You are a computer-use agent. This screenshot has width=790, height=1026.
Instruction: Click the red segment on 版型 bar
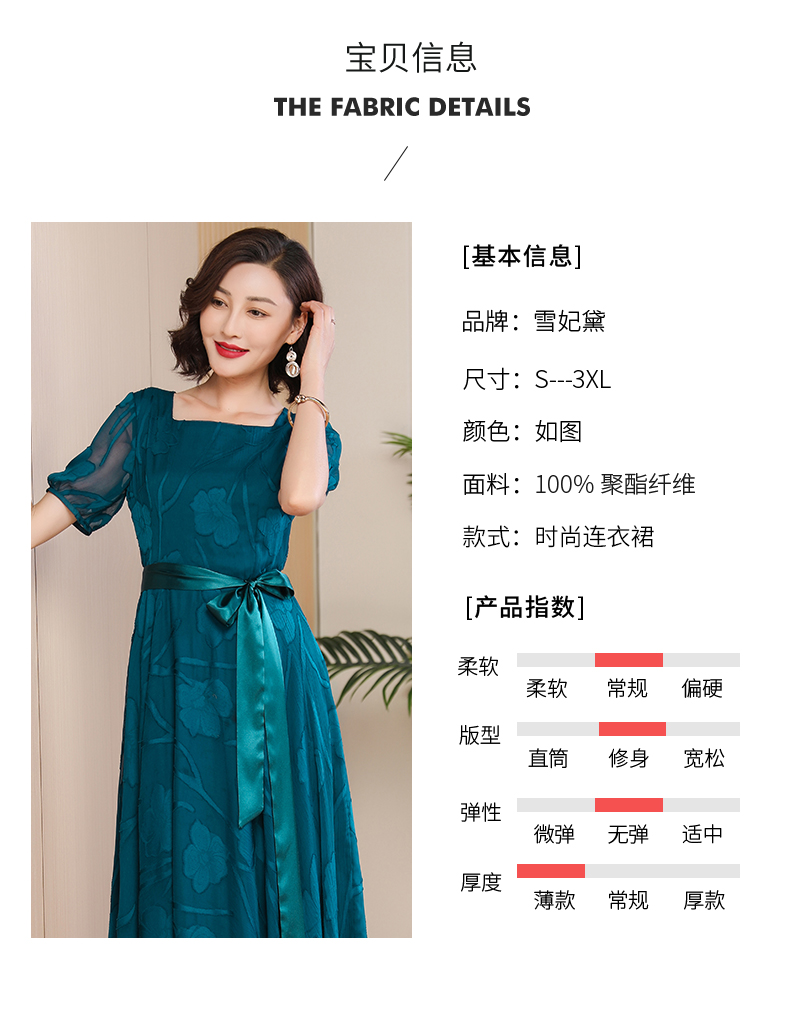click(632, 729)
